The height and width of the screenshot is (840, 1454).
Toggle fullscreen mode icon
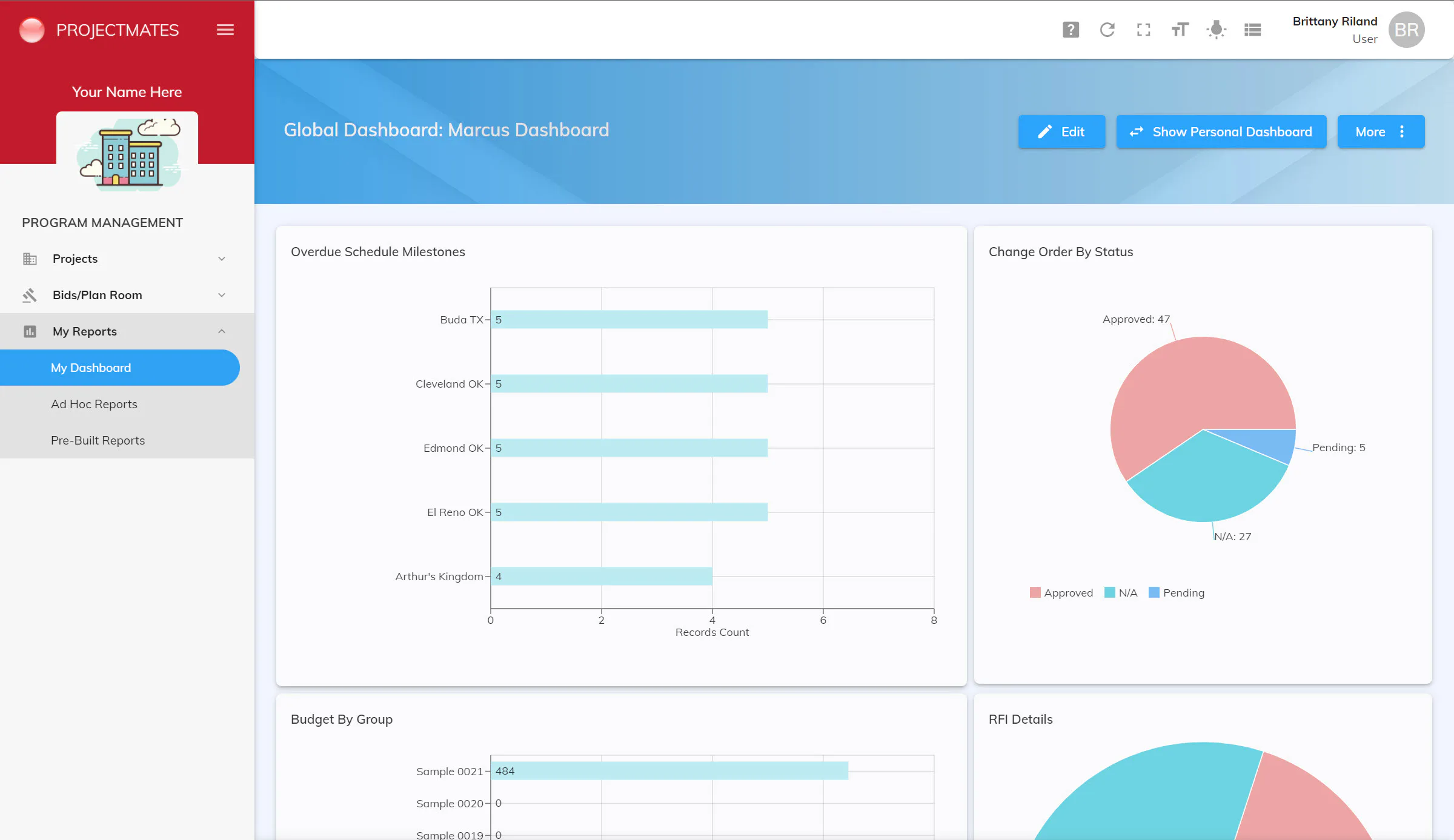tap(1143, 30)
